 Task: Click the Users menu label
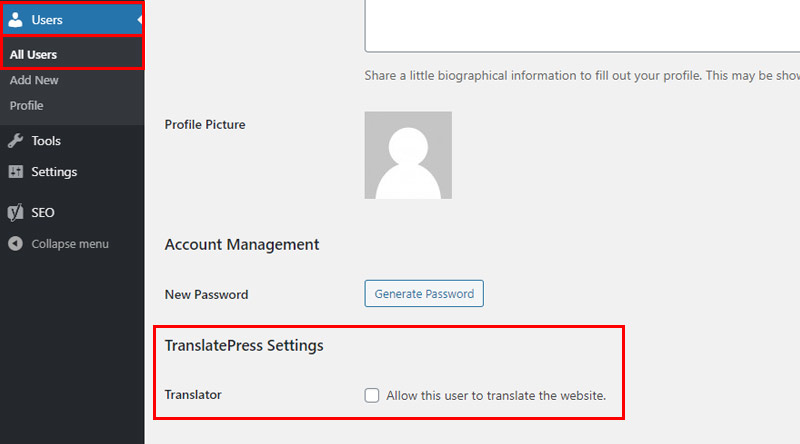(47, 20)
